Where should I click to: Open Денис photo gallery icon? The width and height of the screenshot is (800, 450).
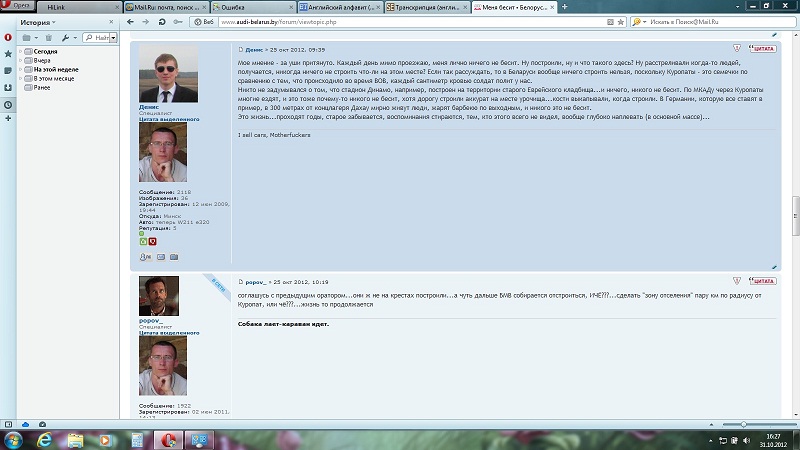(x=174, y=257)
